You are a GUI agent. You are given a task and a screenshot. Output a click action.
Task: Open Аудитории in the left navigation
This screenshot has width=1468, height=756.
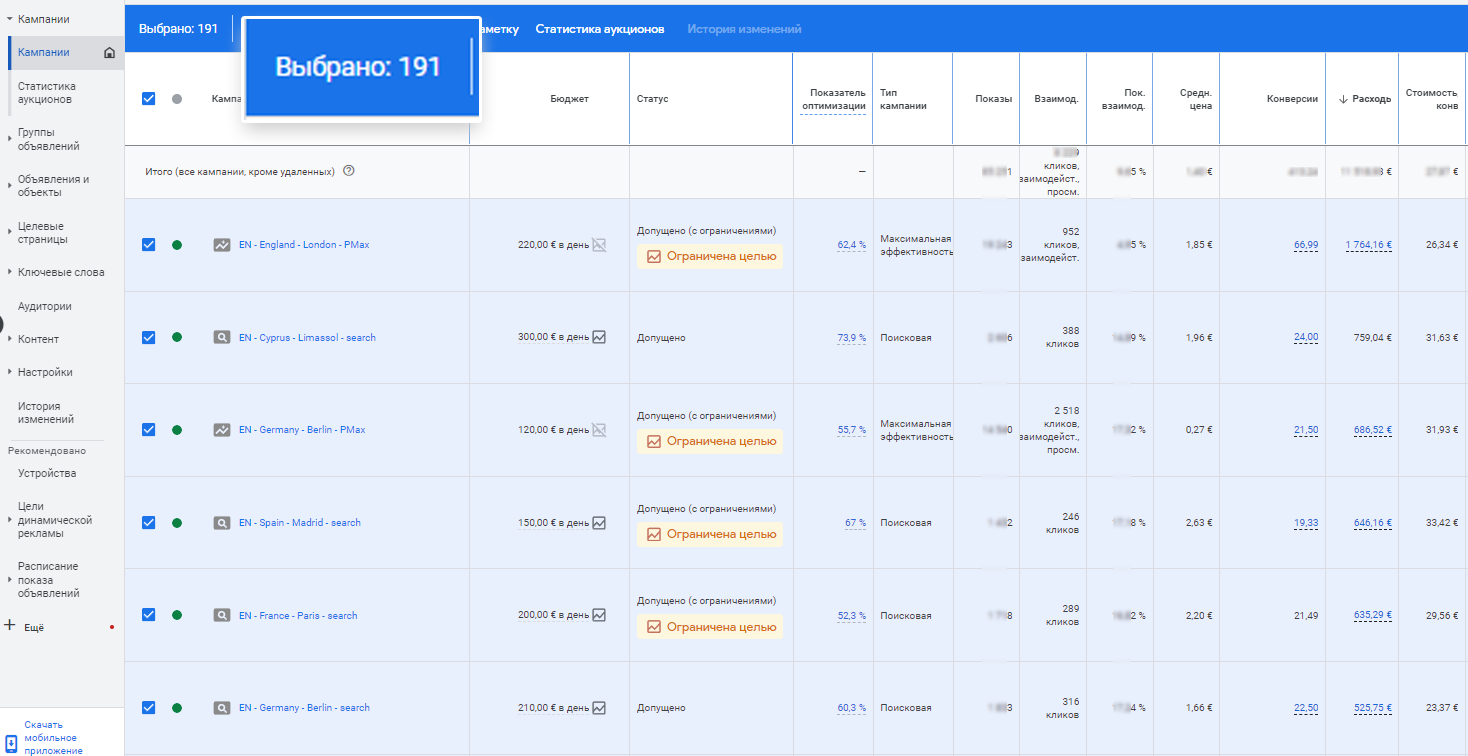click(x=45, y=306)
